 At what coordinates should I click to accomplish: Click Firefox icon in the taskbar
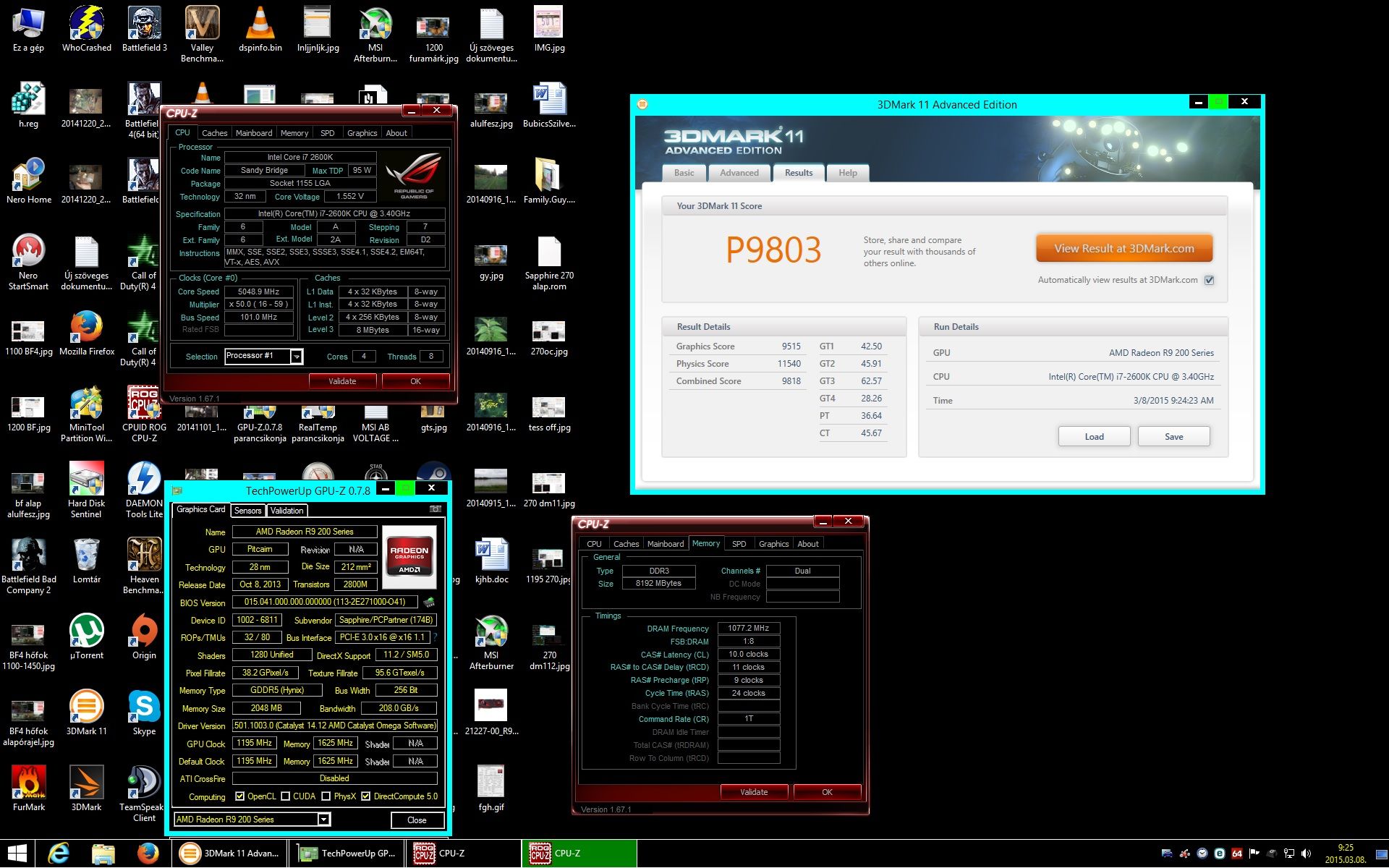(x=148, y=854)
